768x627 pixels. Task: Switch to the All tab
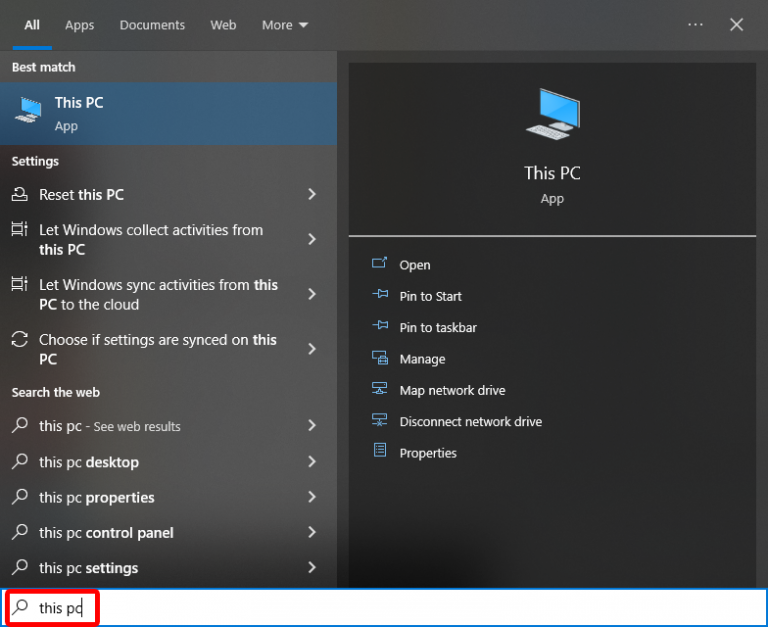(x=32, y=25)
